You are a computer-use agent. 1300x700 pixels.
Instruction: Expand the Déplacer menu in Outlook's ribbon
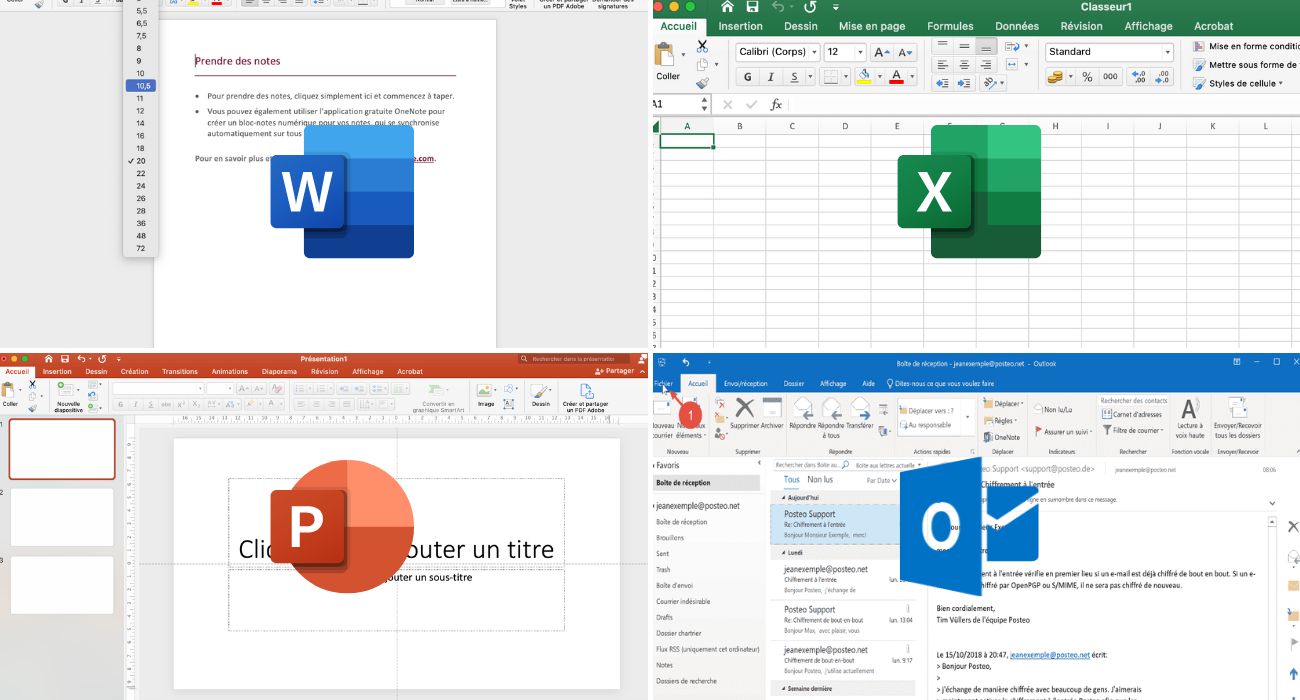(x=1001, y=404)
